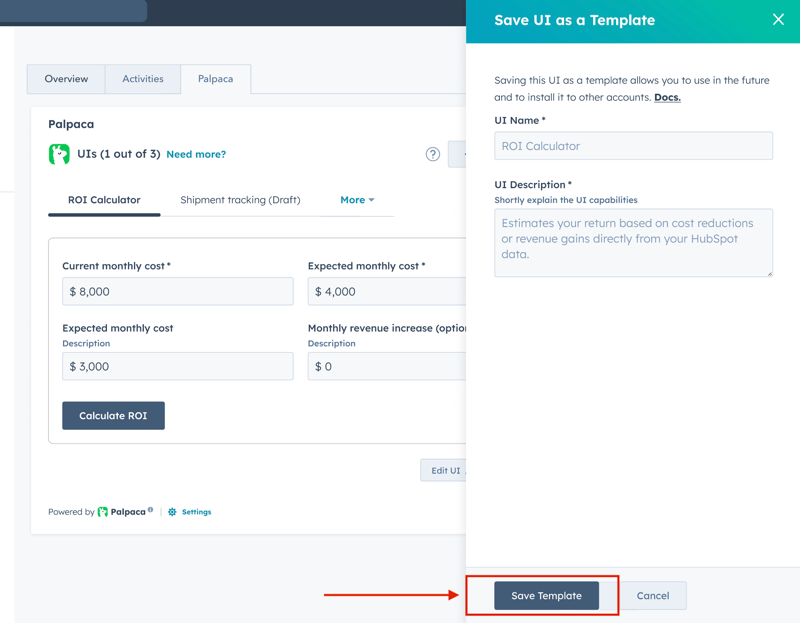Open the Docs link
Viewport: 800px width, 623px height.
point(667,97)
